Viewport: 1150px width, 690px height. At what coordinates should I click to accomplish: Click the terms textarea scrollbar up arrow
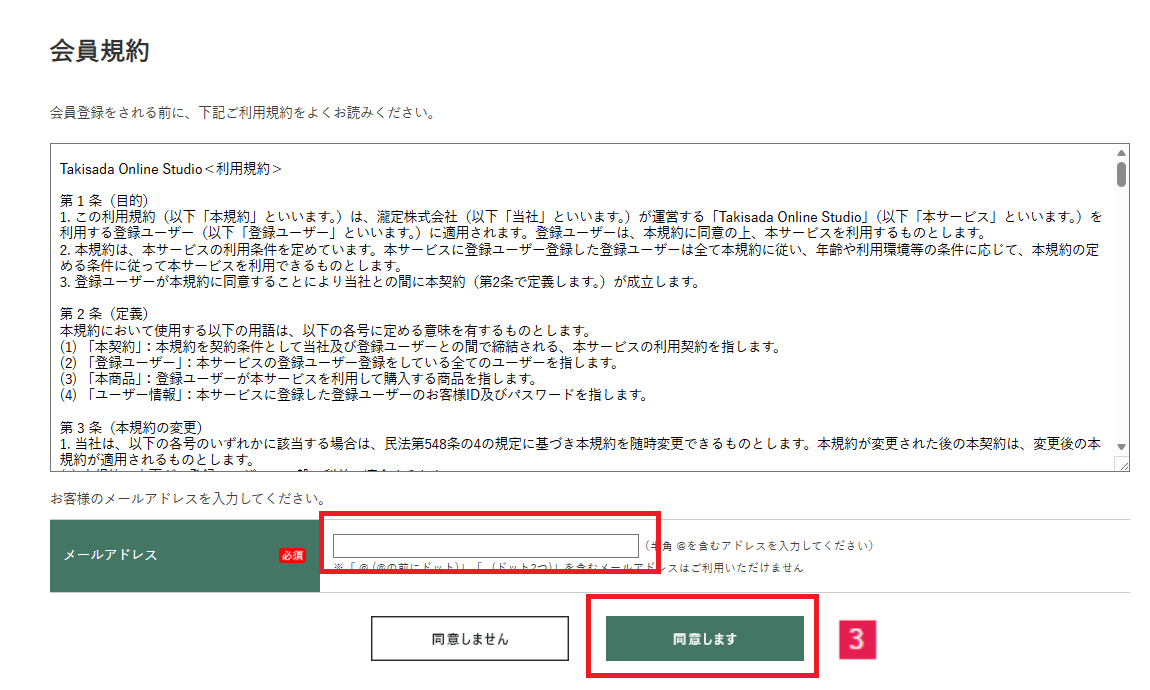pos(1121,153)
